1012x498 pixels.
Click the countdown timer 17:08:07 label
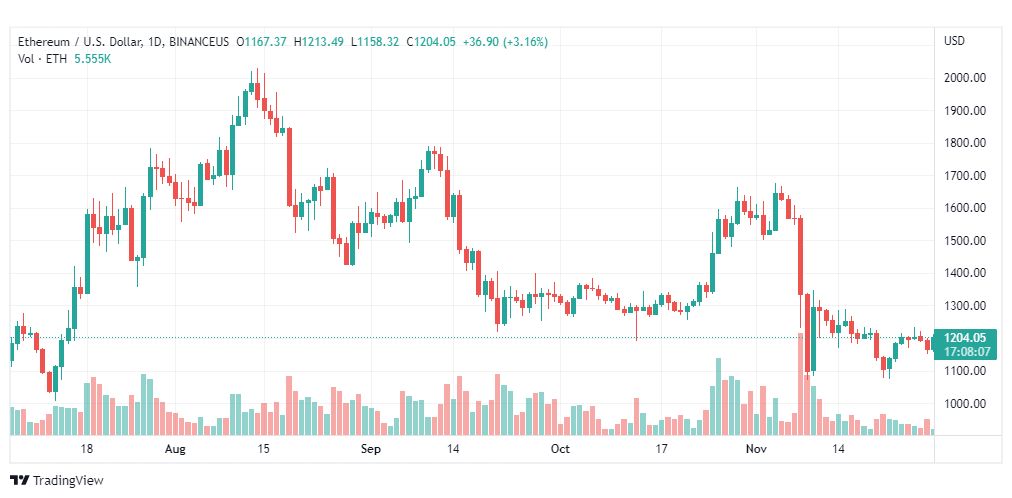(x=965, y=352)
